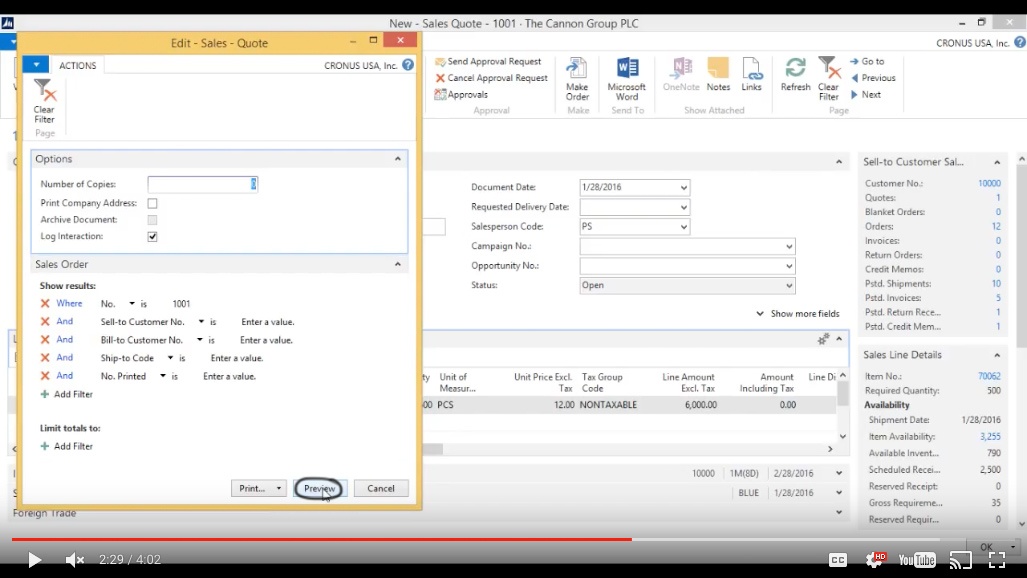Open blue application menu dropdown

tap(36, 65)
